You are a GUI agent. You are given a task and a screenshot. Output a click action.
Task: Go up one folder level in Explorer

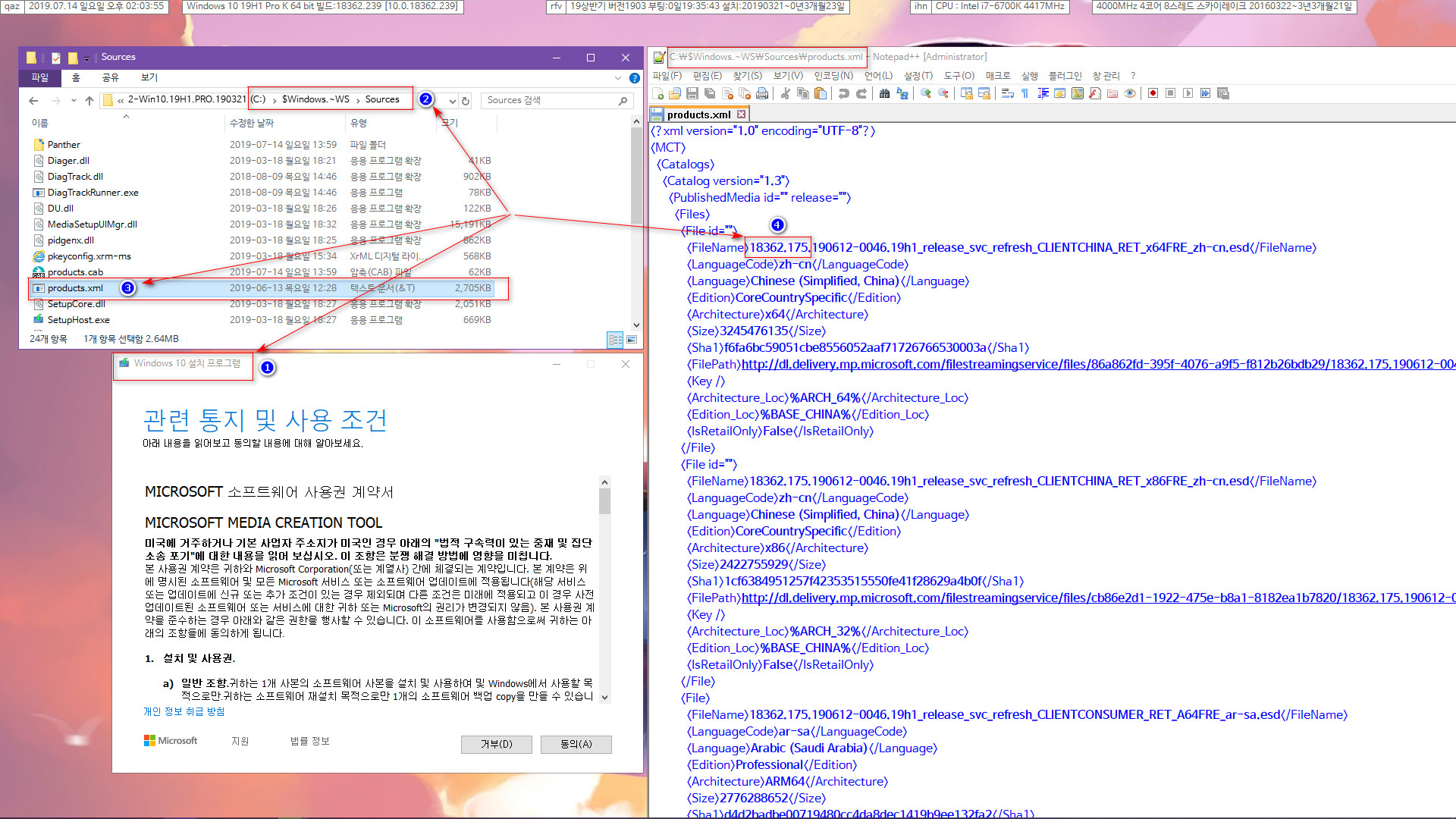tap(89, 100)
